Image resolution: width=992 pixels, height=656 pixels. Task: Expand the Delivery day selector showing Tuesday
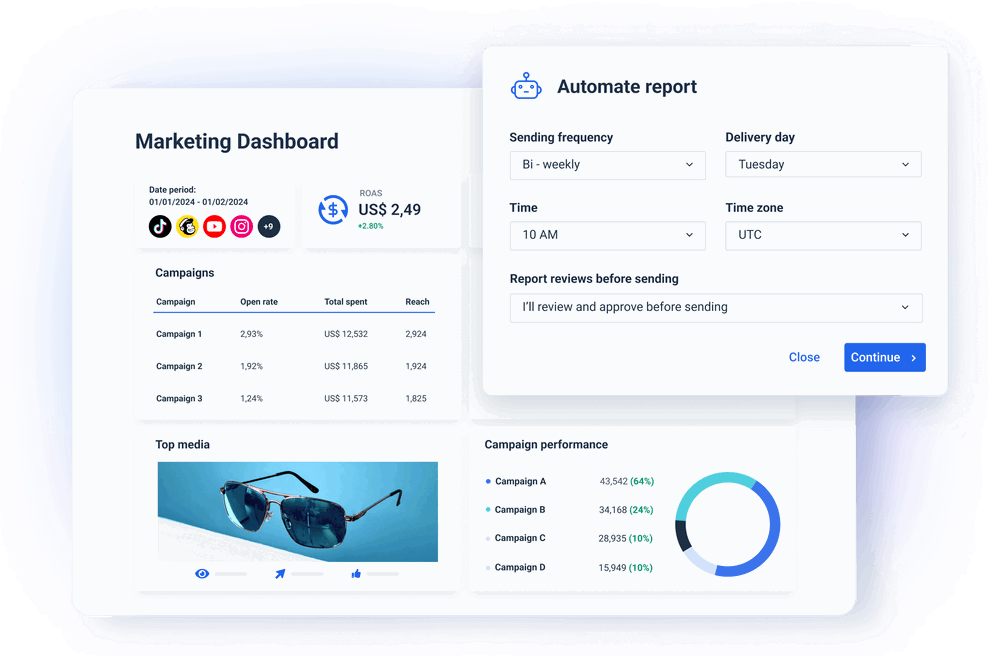pyautogui.click(x=822, y=164)
